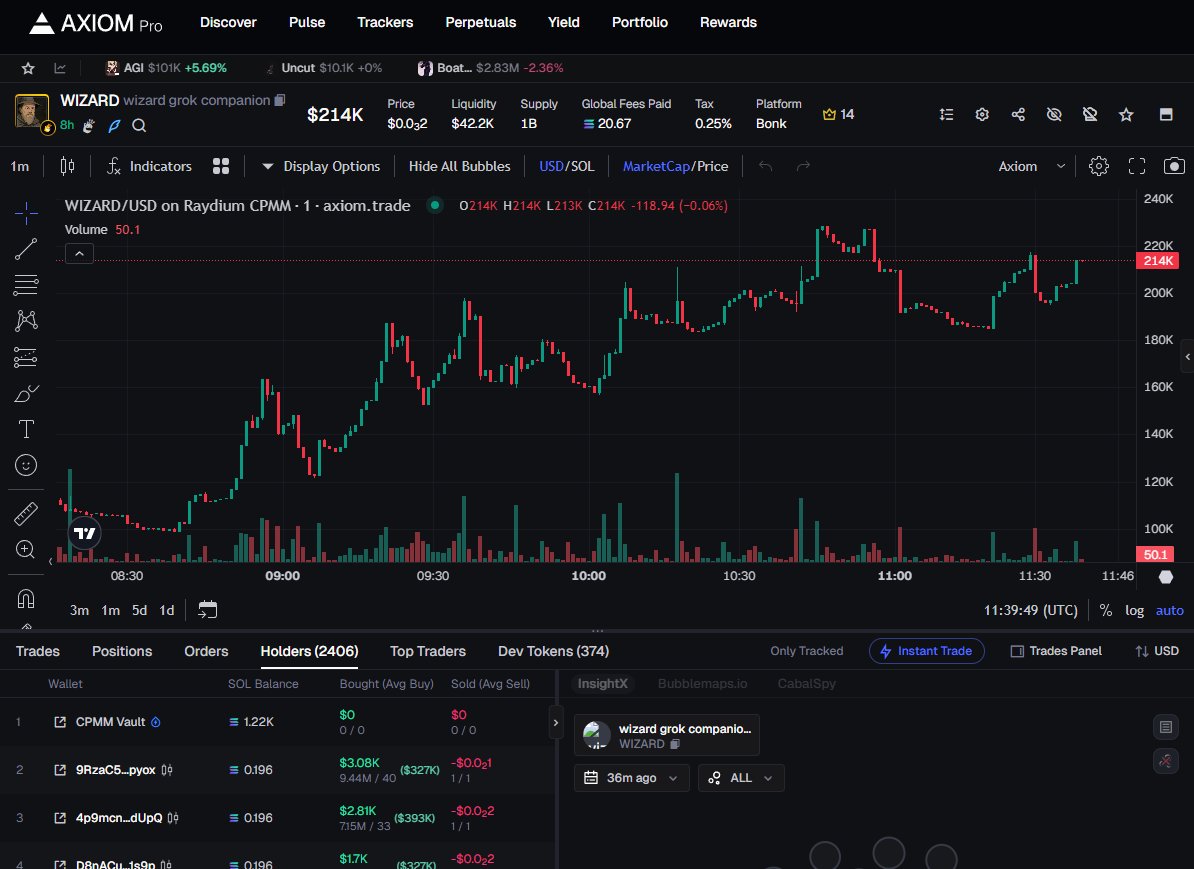Viewport: 1194px width, 869px height.
Task: Open candlestick chart style selector
Action: point(67,166)
